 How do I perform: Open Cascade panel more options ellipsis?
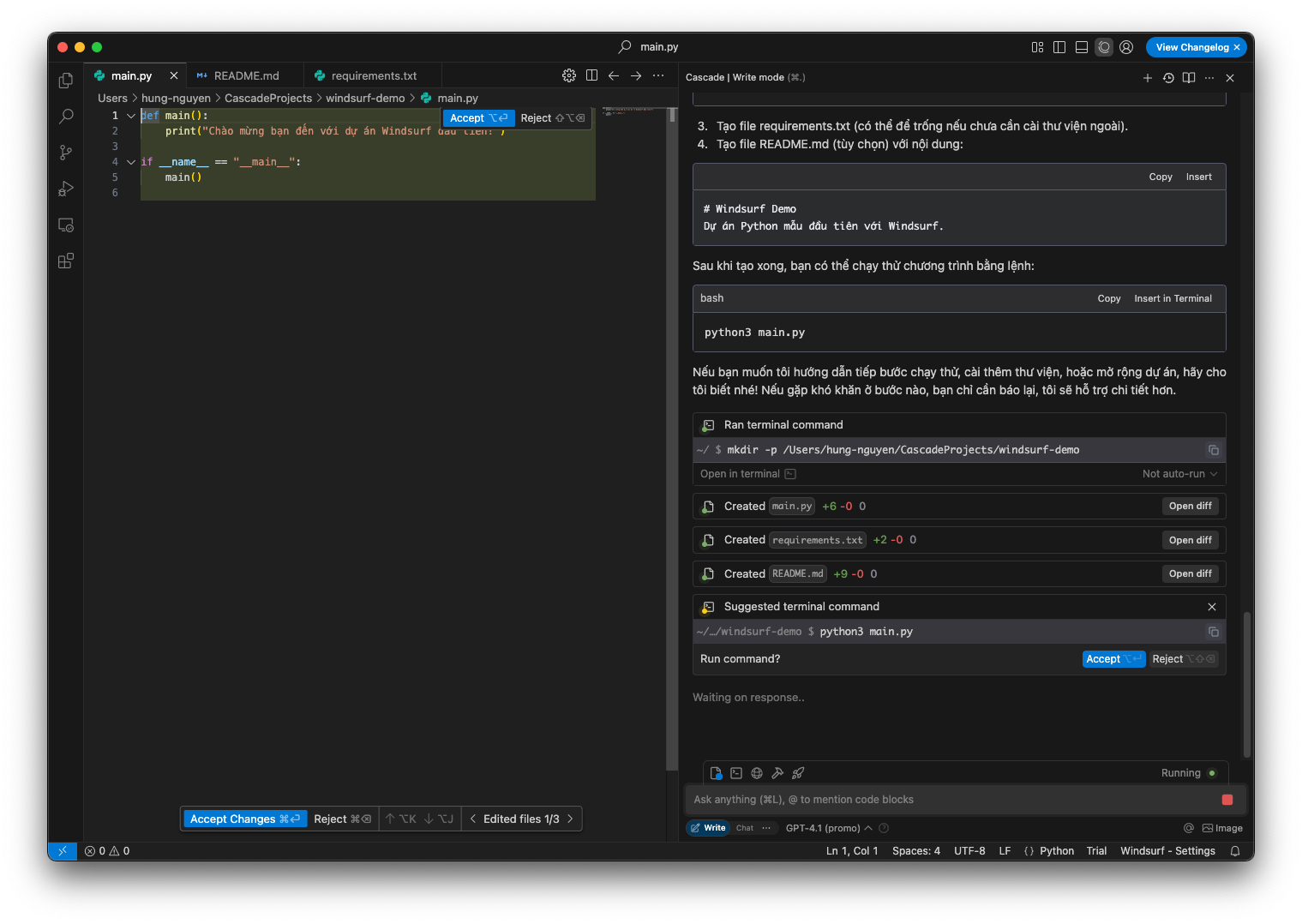(x=1209, y=78)
